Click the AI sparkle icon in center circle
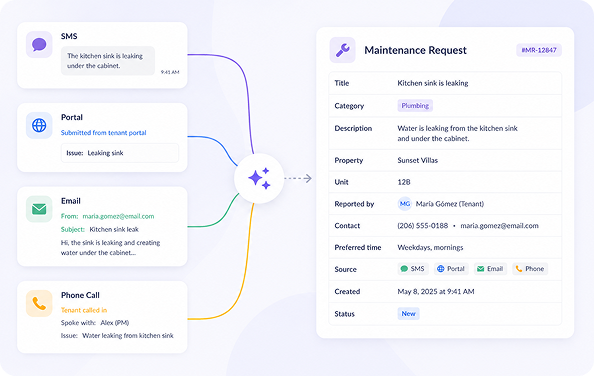594x376 pixels. coord(259,178)
